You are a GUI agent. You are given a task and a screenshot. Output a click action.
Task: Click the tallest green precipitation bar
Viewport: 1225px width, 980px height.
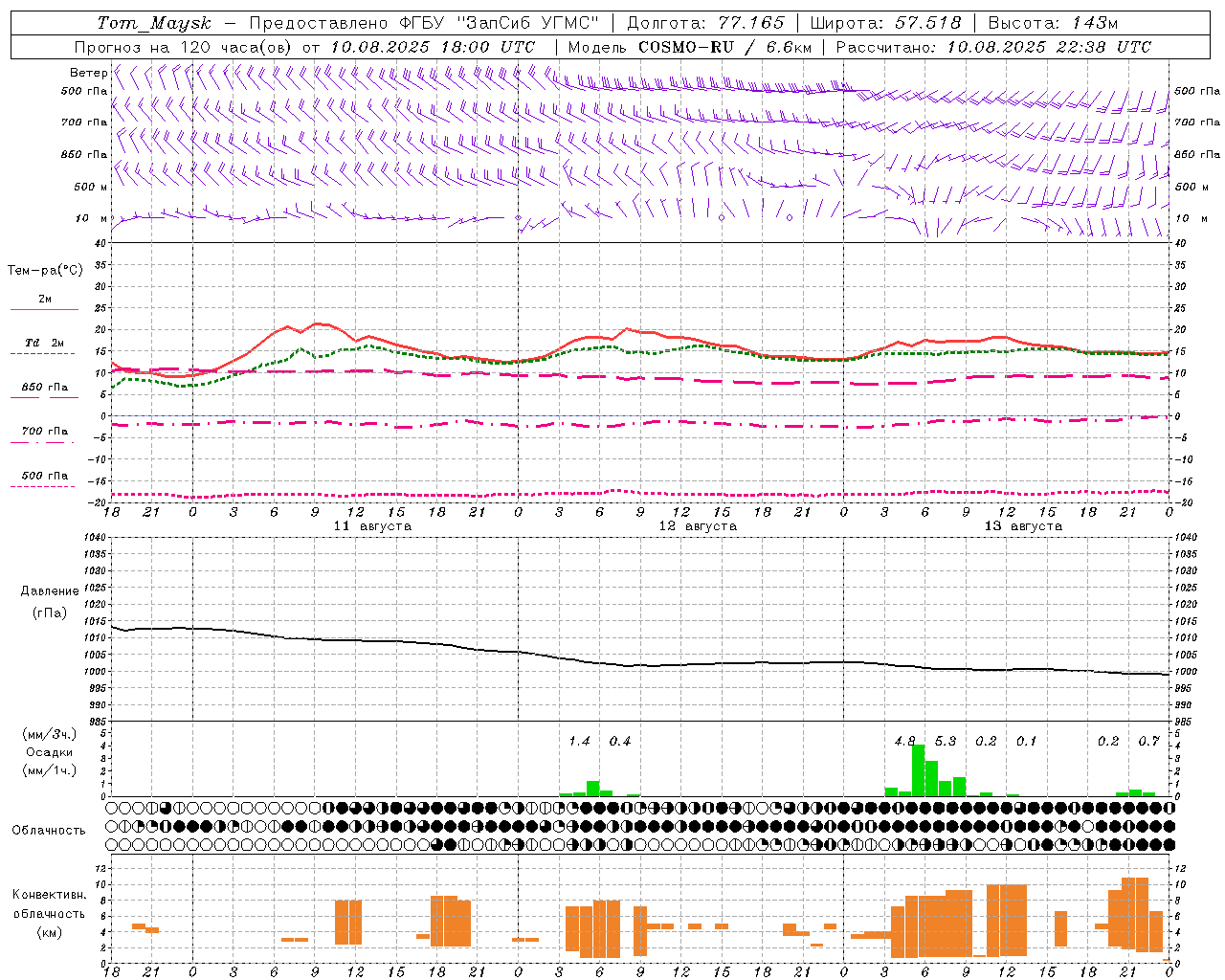coord(918,770)
